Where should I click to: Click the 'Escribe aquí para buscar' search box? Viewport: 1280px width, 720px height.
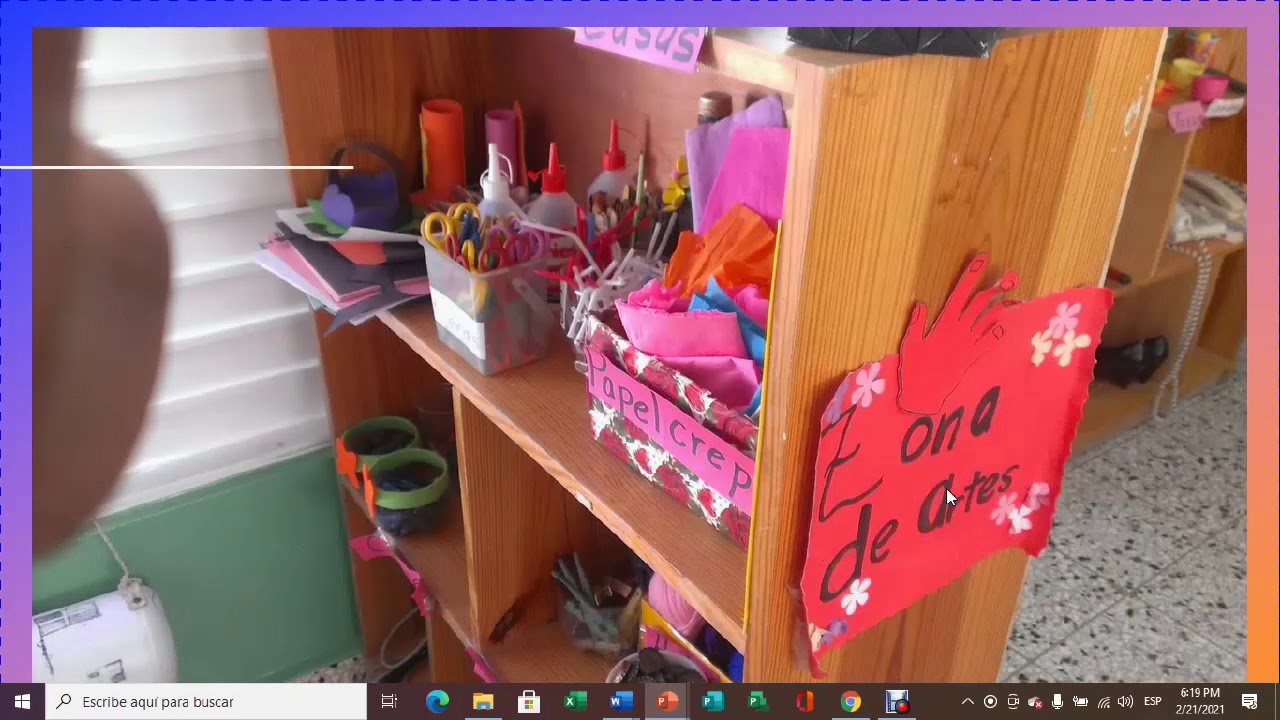(206, 702)
